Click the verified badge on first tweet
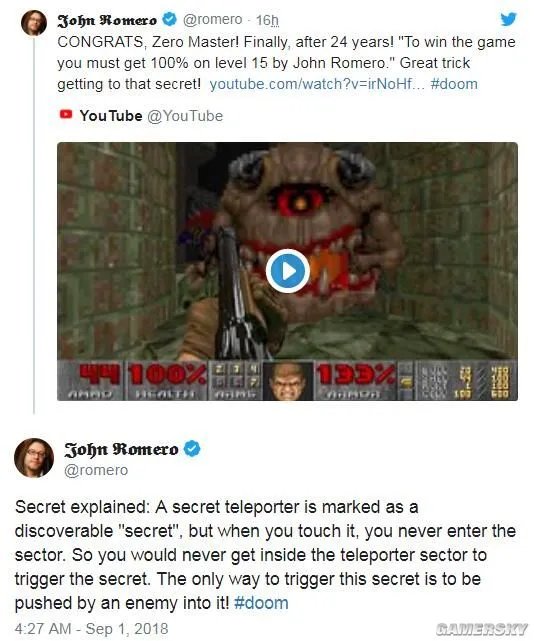This screenshot has height=641, width=534. (170, 19)
